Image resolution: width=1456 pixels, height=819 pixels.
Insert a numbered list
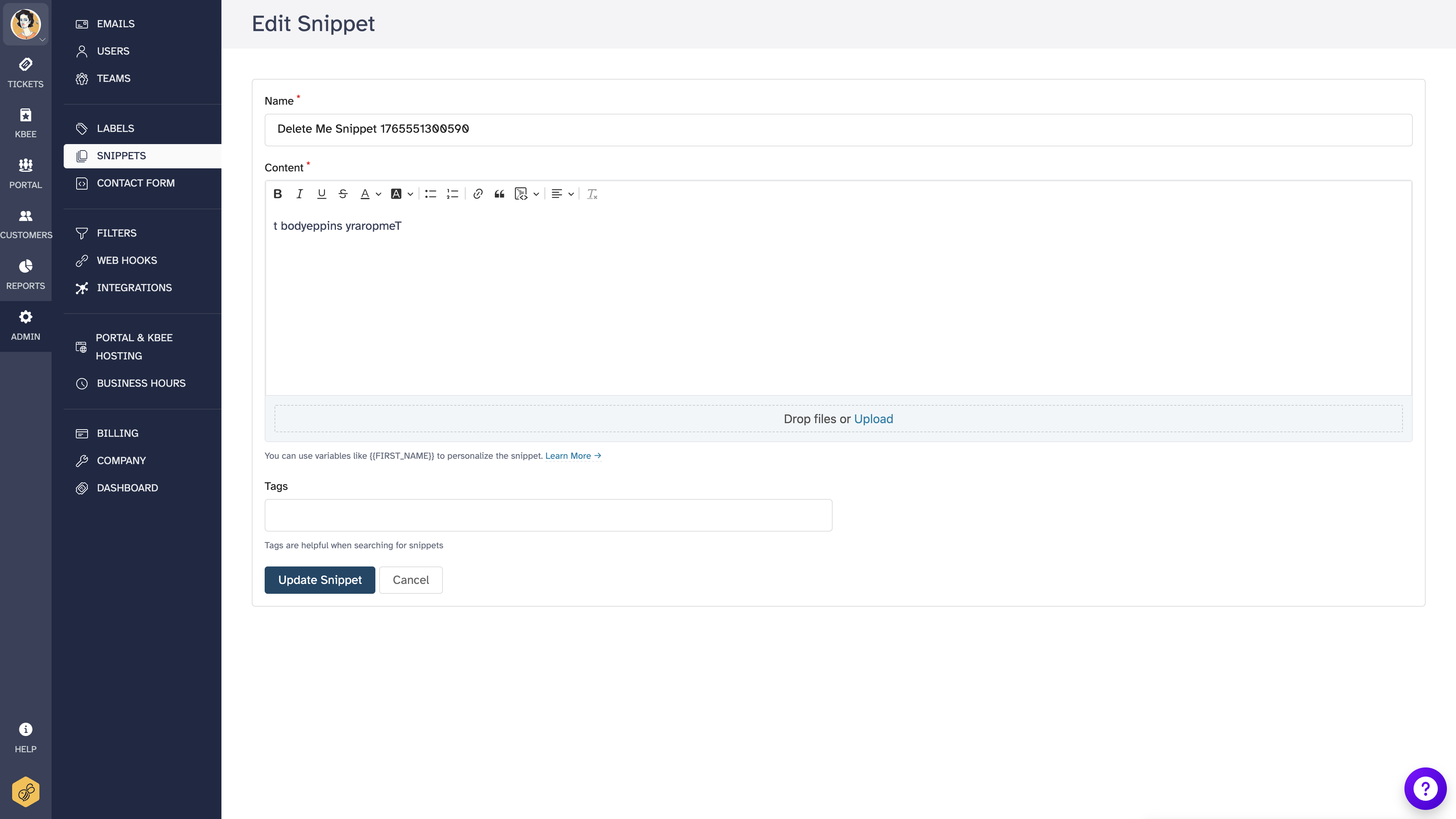click(x=452, y=194)
